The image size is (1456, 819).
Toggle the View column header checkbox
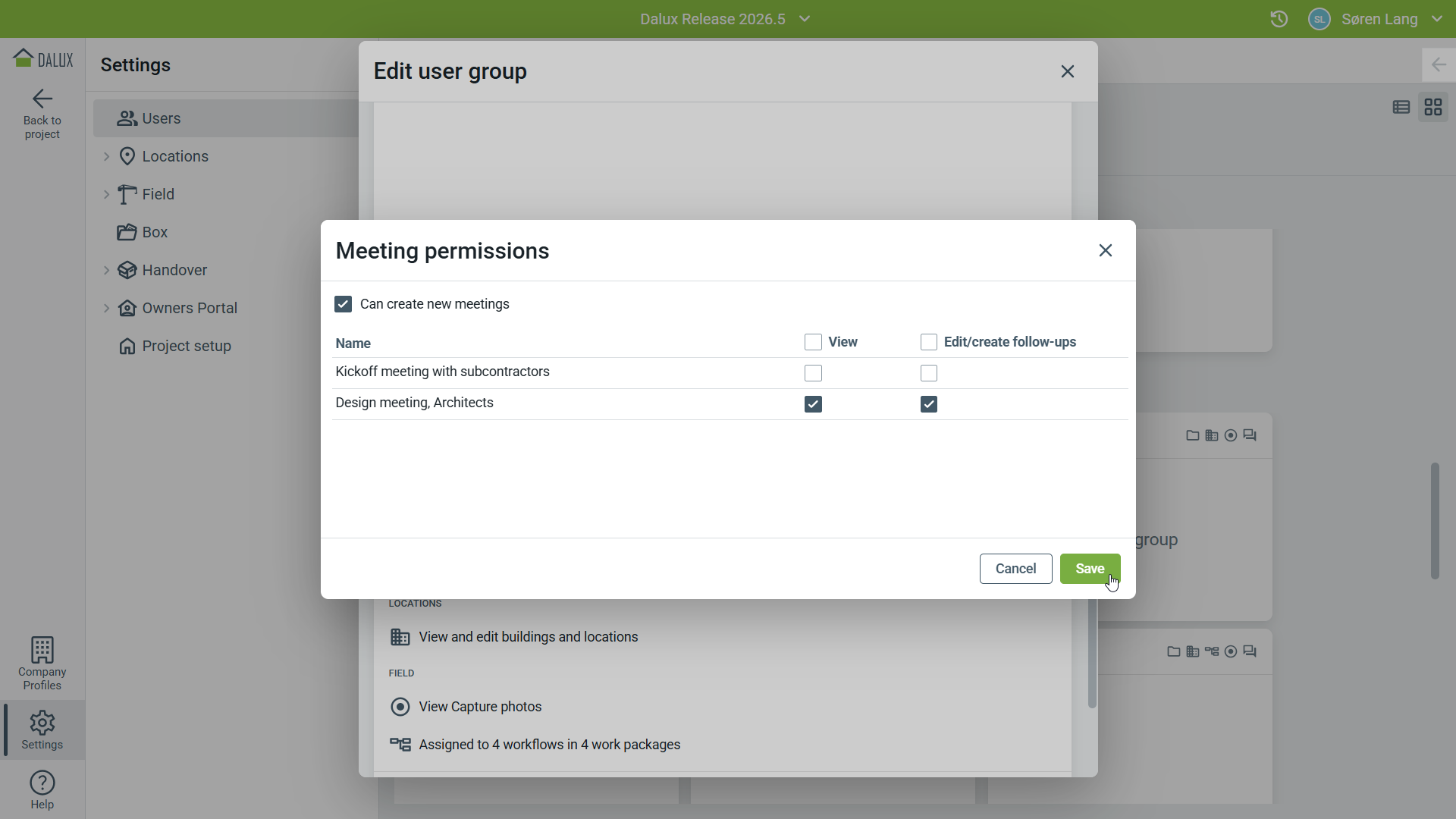coord(813,342)
